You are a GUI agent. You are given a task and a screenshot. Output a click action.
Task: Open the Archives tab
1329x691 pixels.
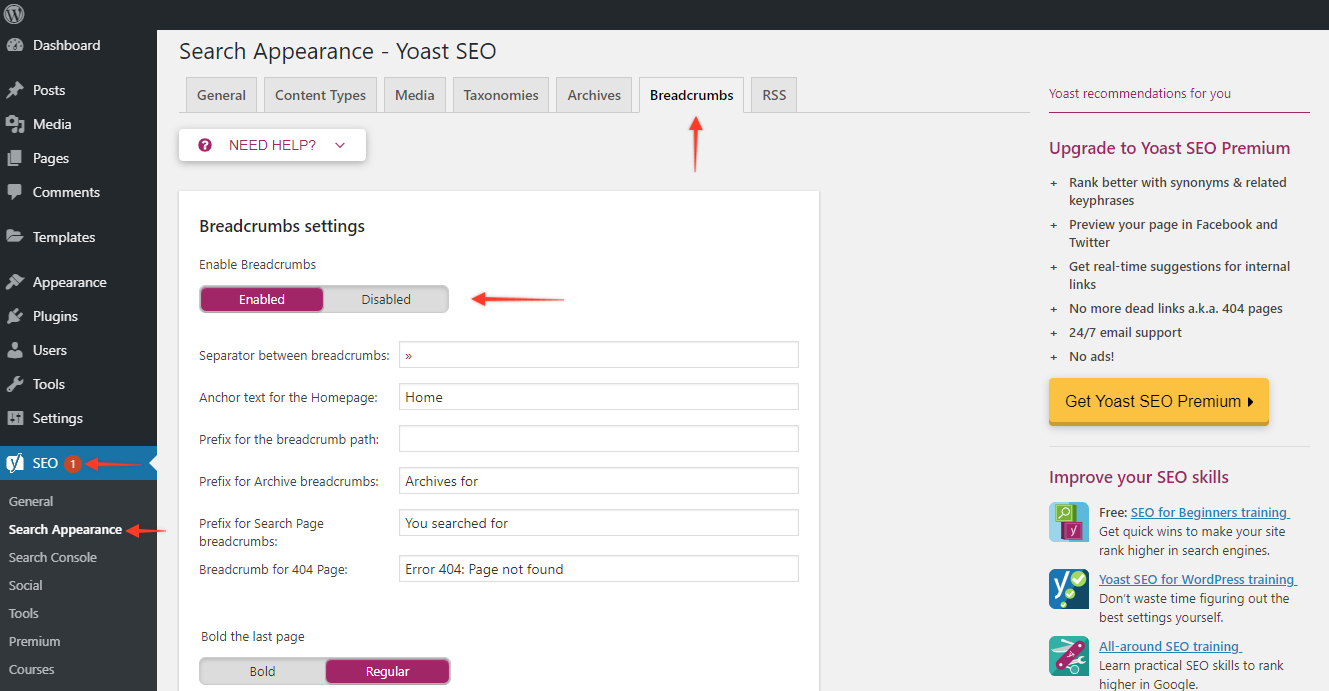click(x=593, y=94)
